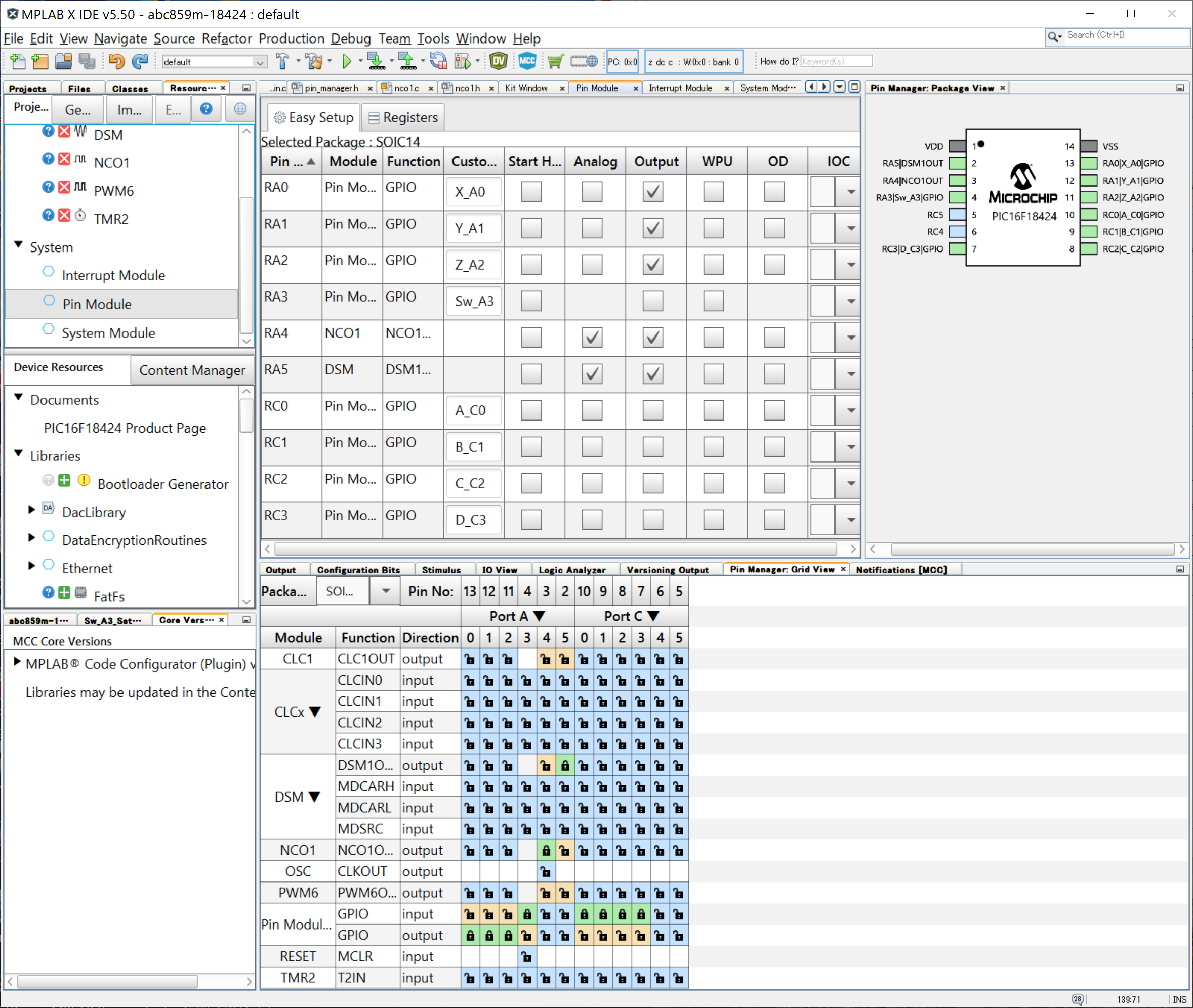Click the Open Project folder icon
The width and height of the screenshot is (1193, 1008).
[x=63, y=61]
